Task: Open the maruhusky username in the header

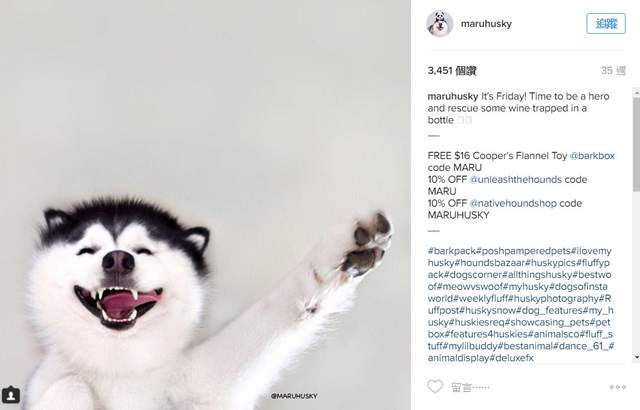Action: tap(486, 24)
